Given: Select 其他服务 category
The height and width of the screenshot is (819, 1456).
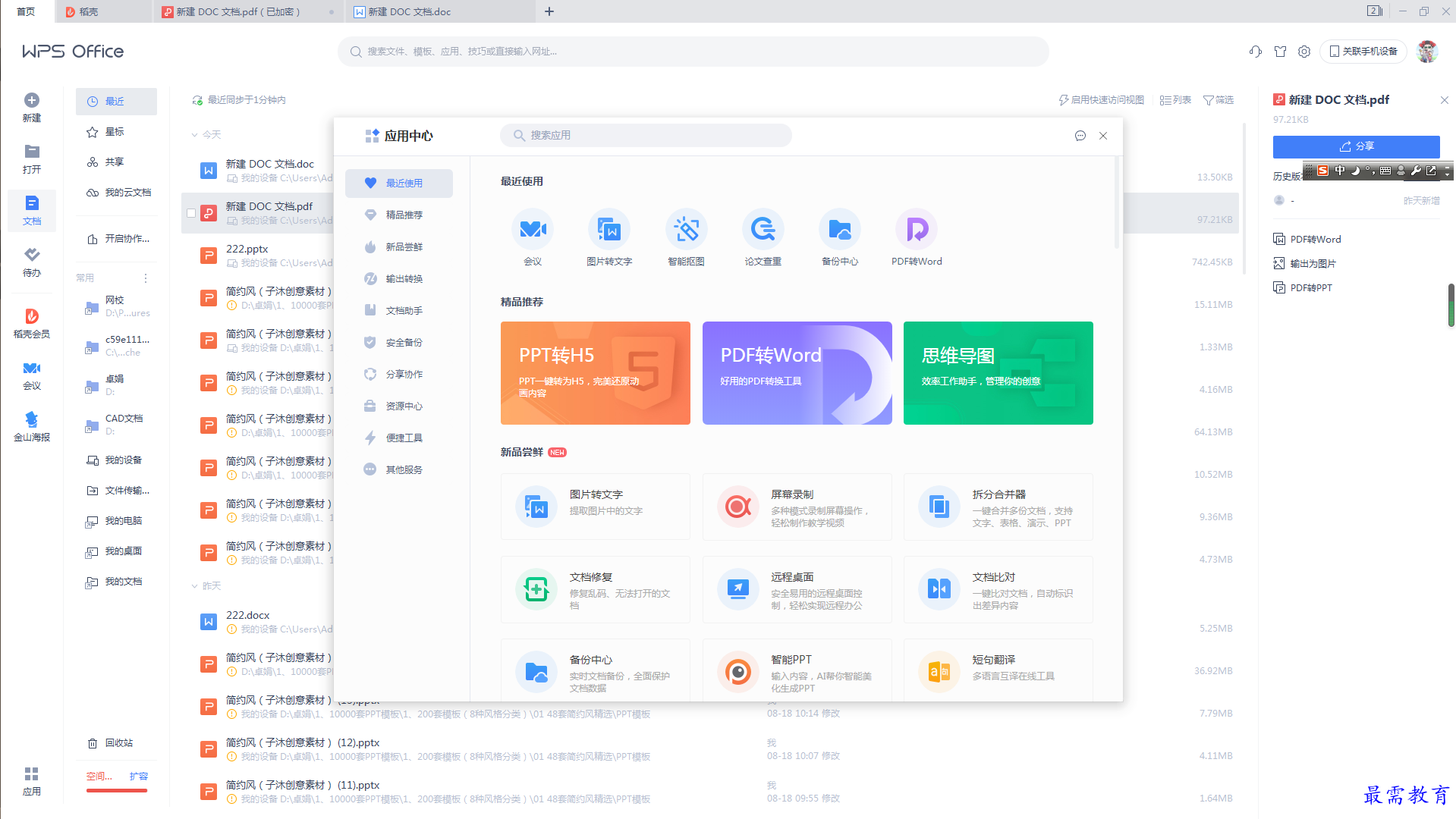Looking at the screenshot, I should [399, 470].
